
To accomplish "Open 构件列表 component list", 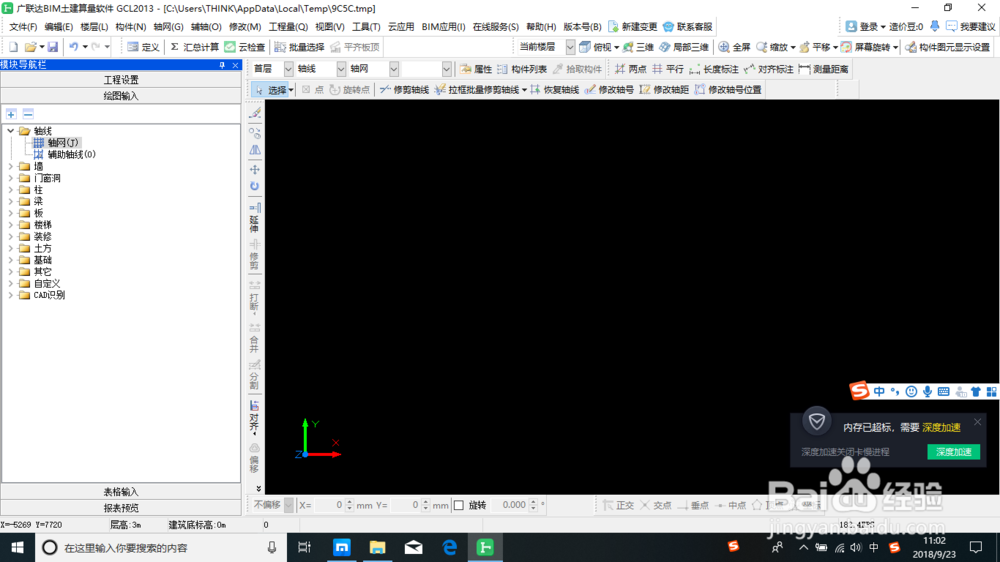I will pos(522,70).
